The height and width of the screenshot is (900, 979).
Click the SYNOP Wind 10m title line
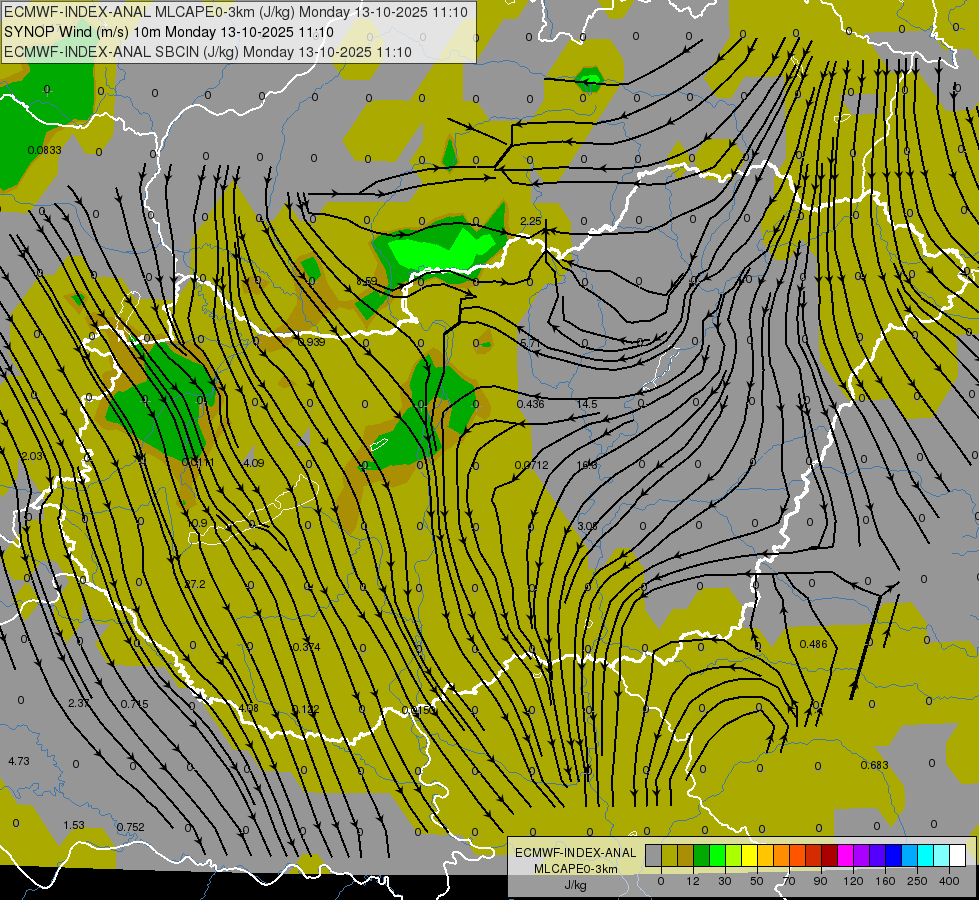[169, 32]
